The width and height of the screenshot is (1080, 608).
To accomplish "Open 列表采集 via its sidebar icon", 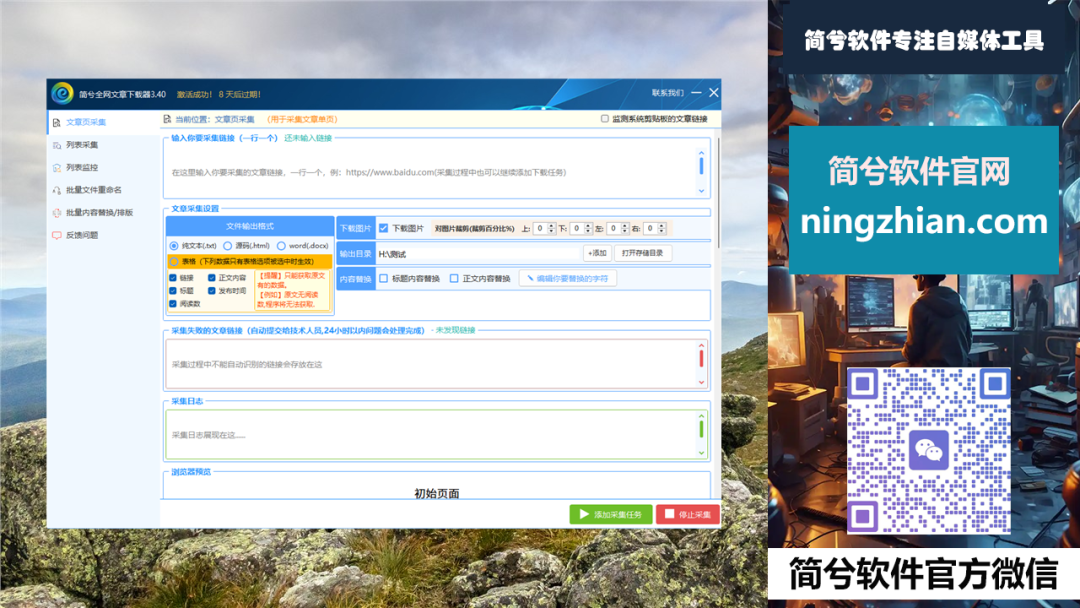I will (56, 145).
